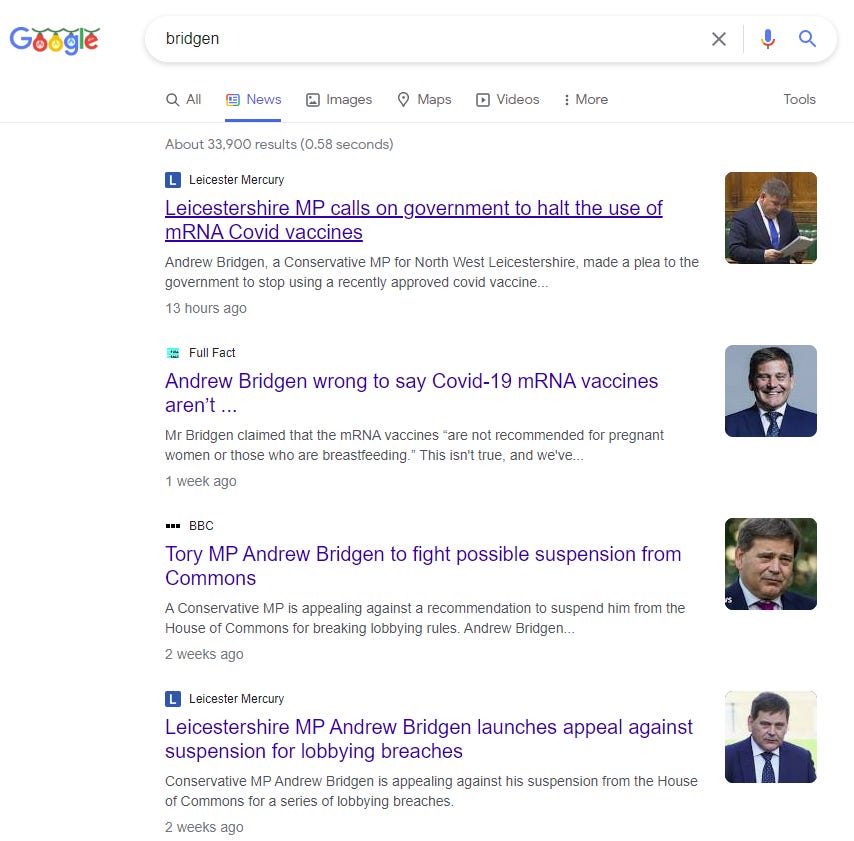Open the Videos tab
This screenshot has height=841, width=854.
tap(508, 100)
